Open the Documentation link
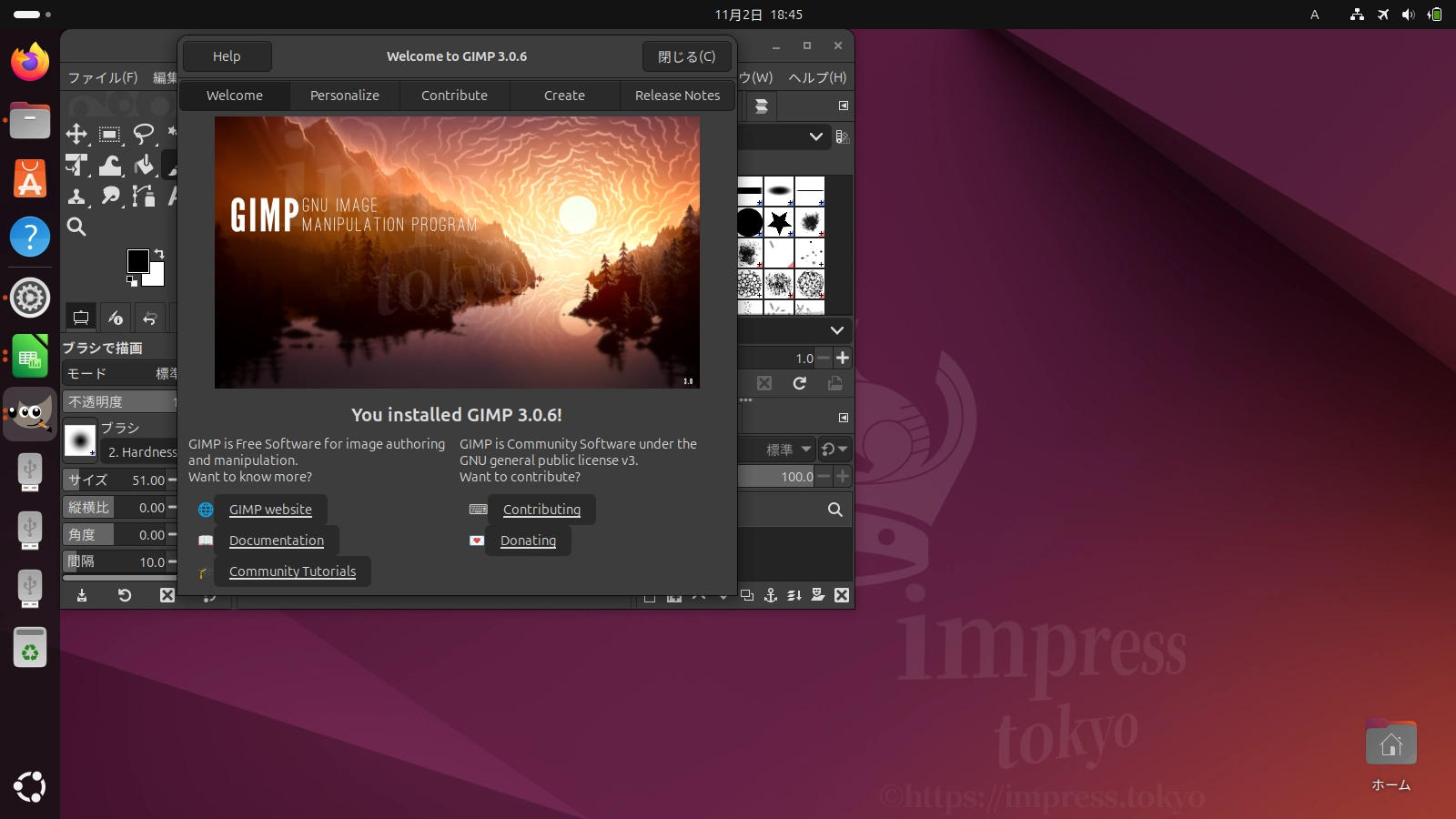The image size is (1456, 819). pyautogui.click(x=277, y=541)
